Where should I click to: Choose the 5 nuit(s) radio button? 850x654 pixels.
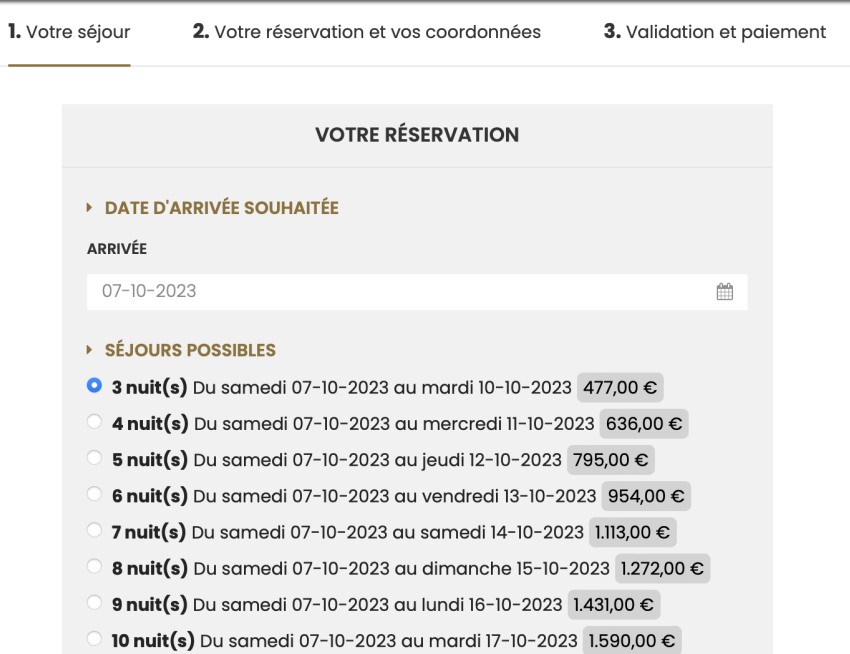(94, 458)
